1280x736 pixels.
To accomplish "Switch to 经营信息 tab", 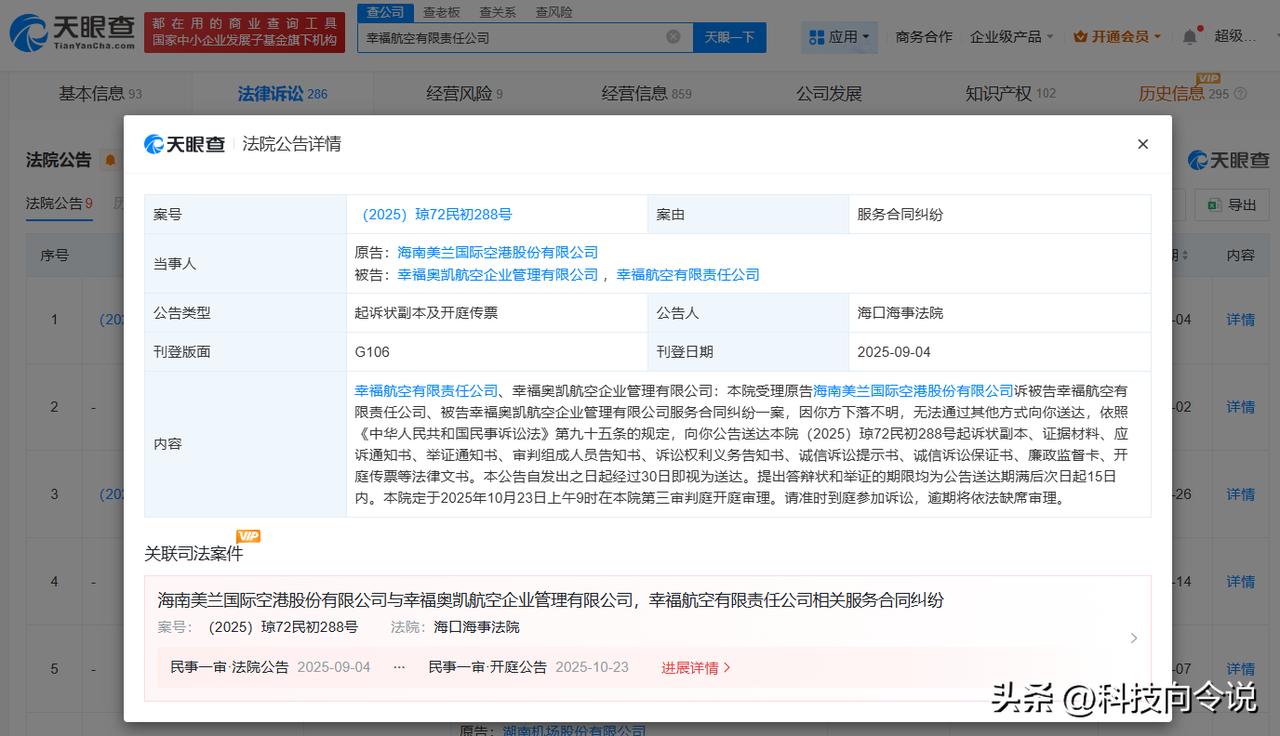I will (x=646, y=93).
